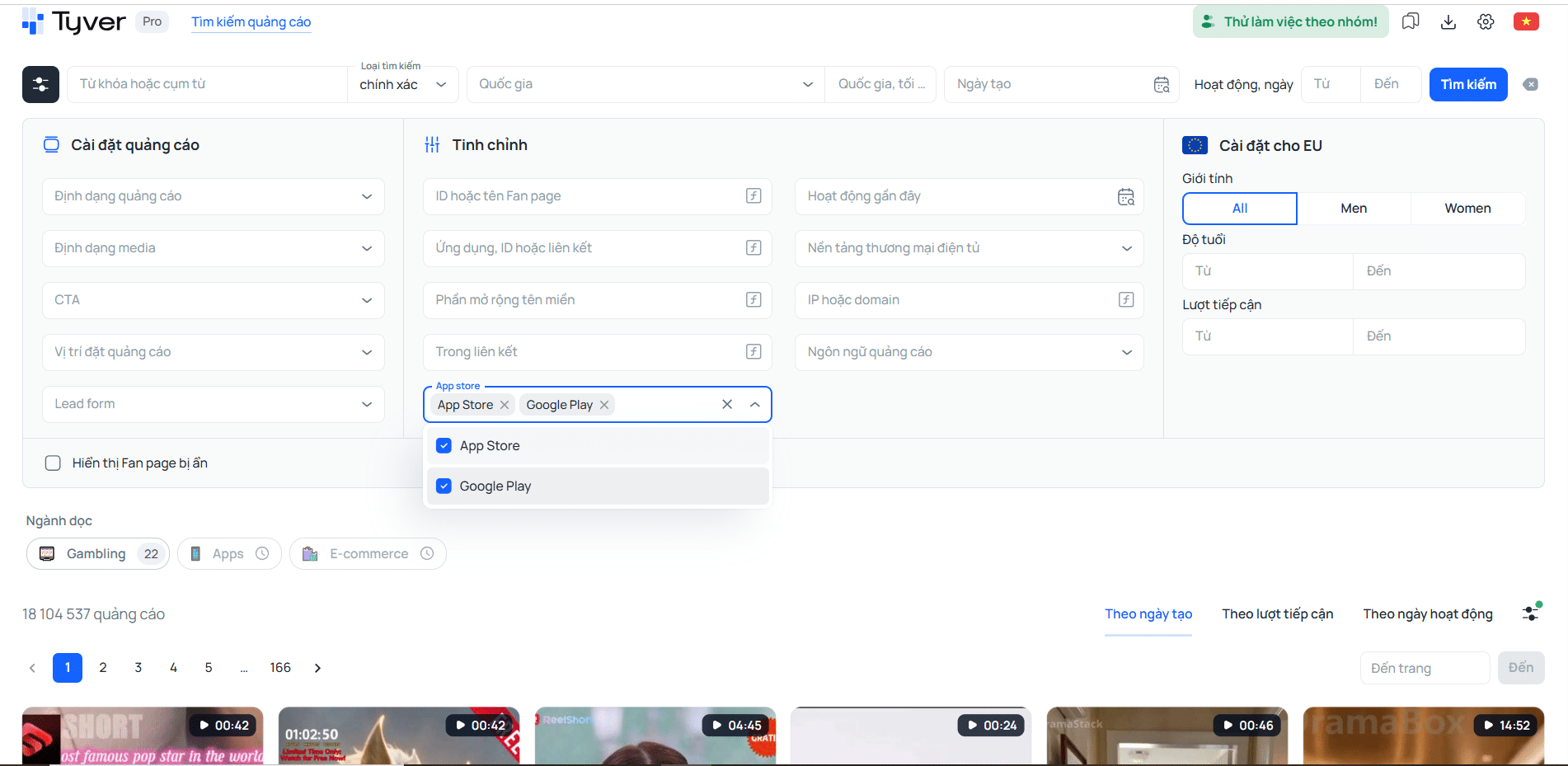1568x766 pixels.
Task: Uncheck the App Store option
Action: point(444,446)
